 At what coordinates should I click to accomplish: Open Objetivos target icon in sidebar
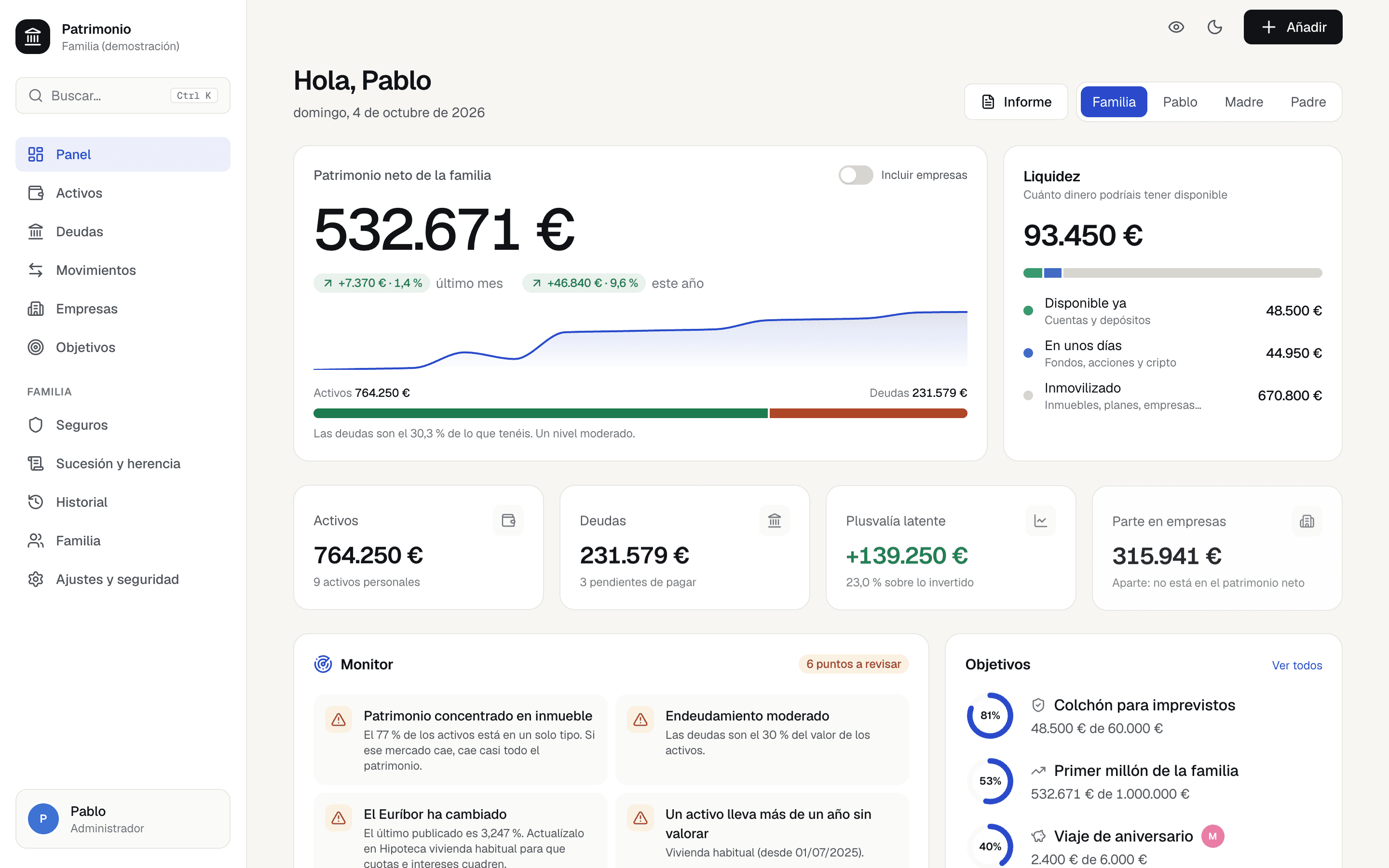click(x=36, y=347)
